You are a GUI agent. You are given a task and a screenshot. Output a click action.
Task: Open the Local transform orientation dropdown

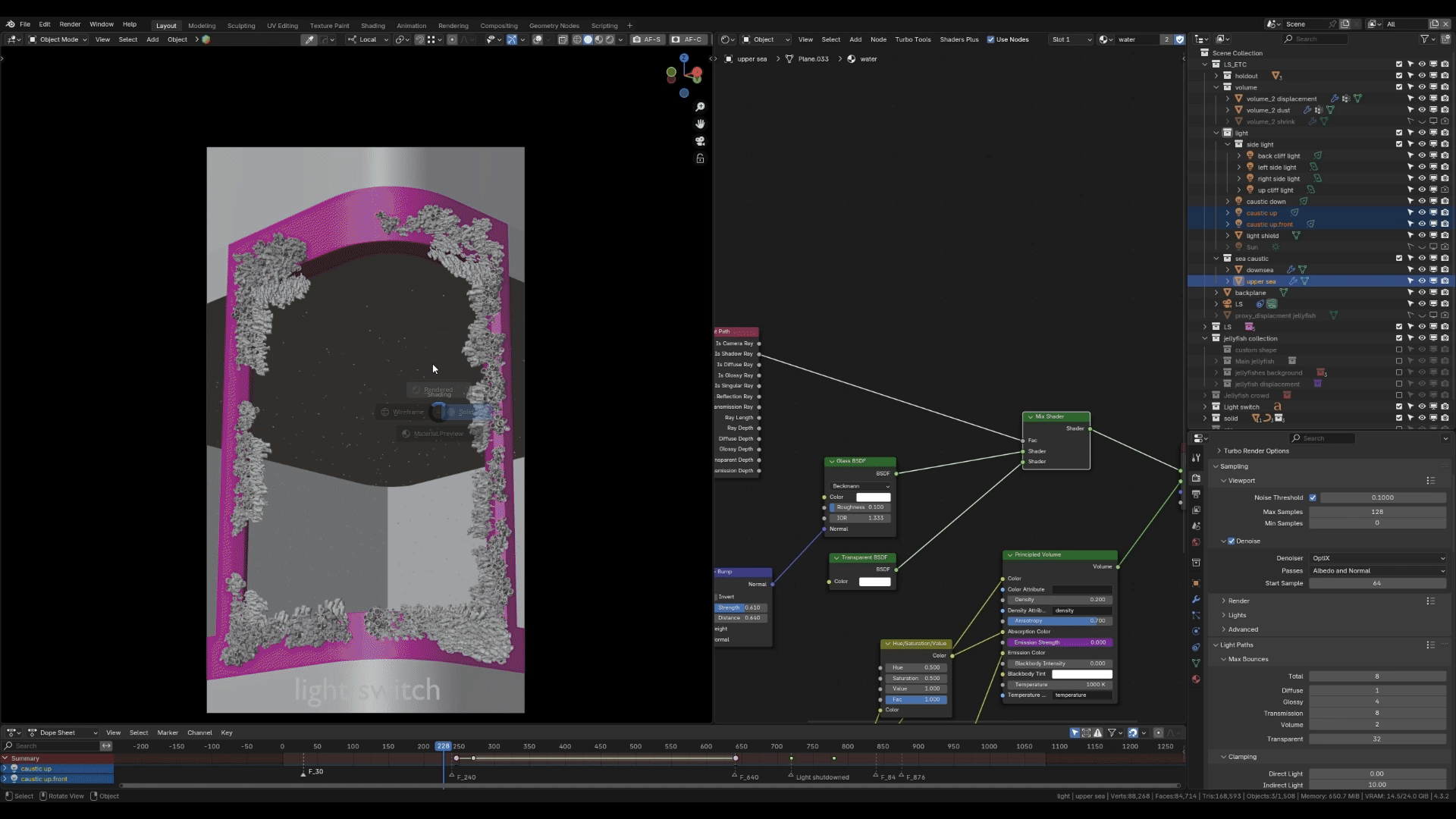point(368,39)
